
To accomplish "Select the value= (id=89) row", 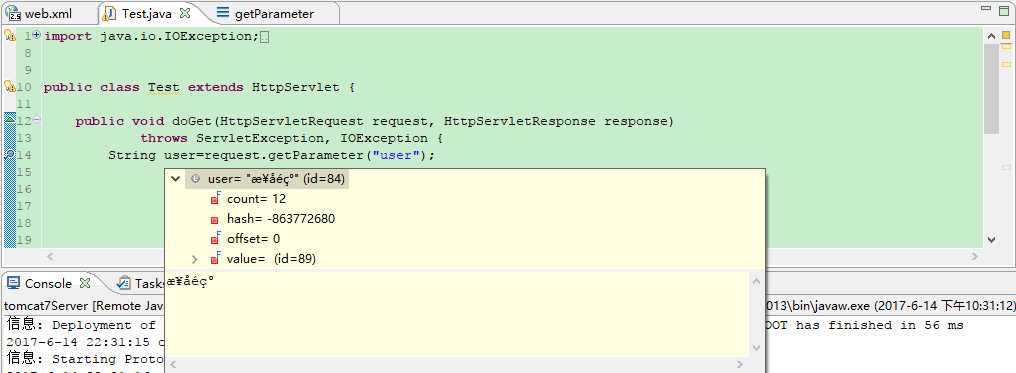I will (x=271, y=259).
